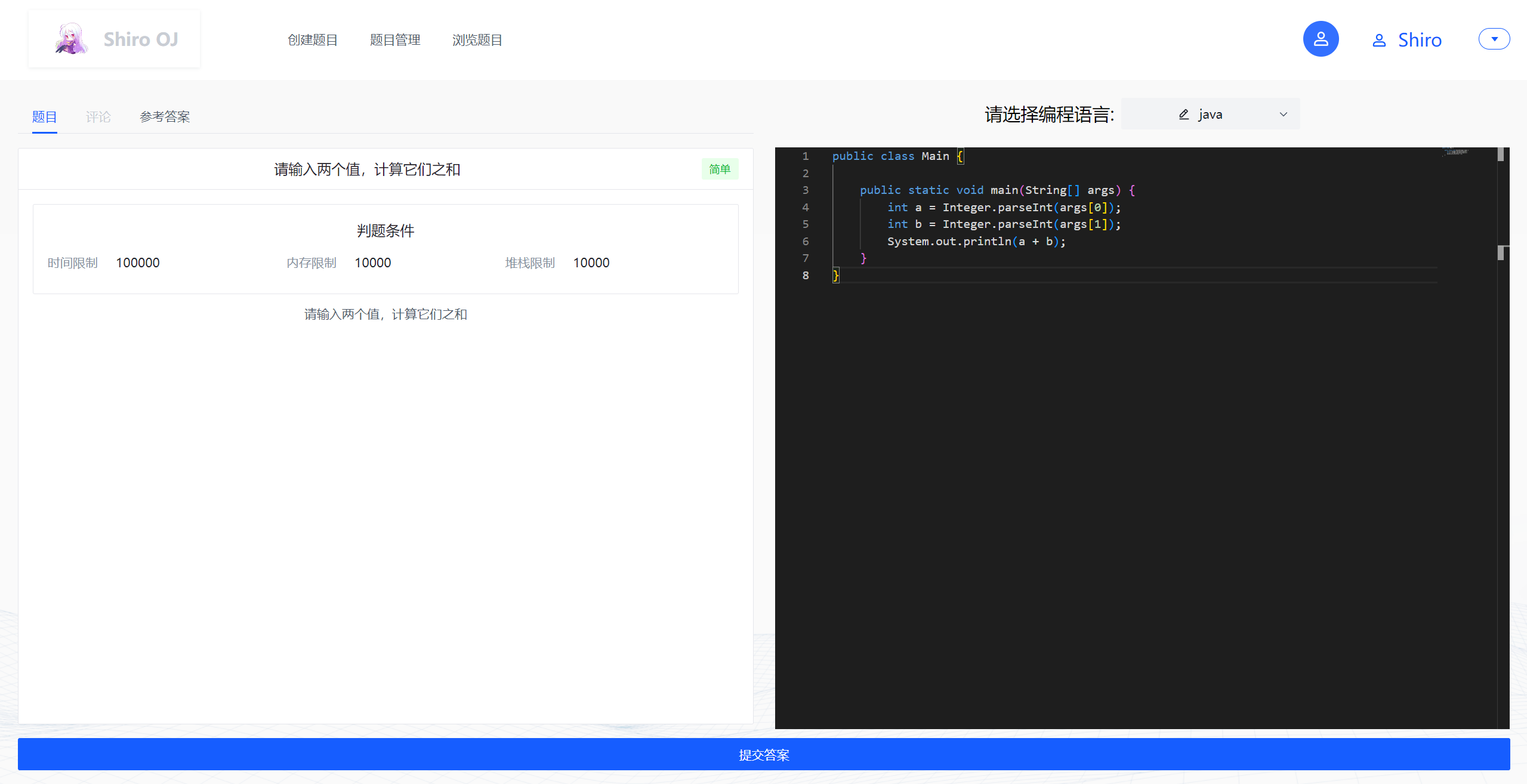Drag the vertical scrollbar in code editor

coord(1503,158)
